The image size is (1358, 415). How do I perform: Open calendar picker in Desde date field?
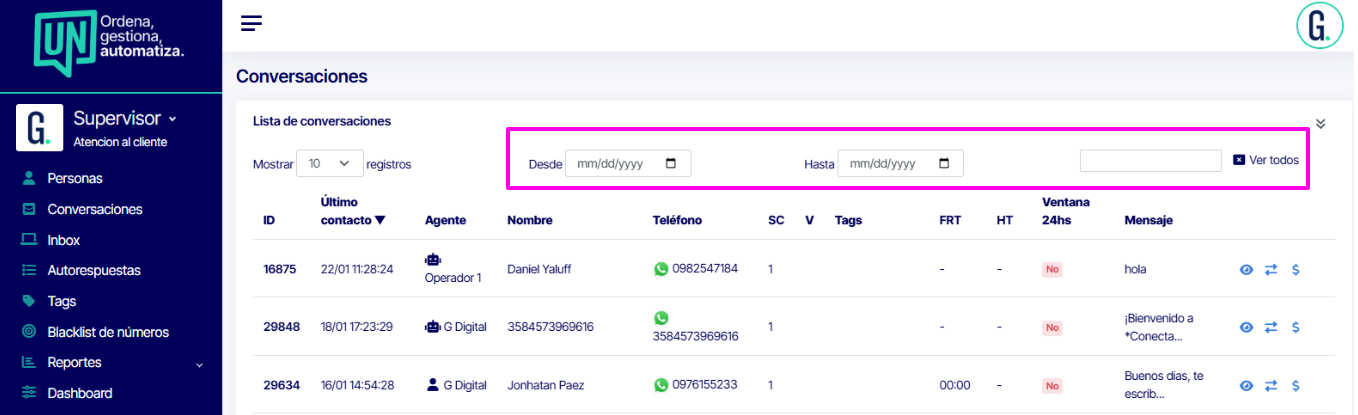[671, 163]
